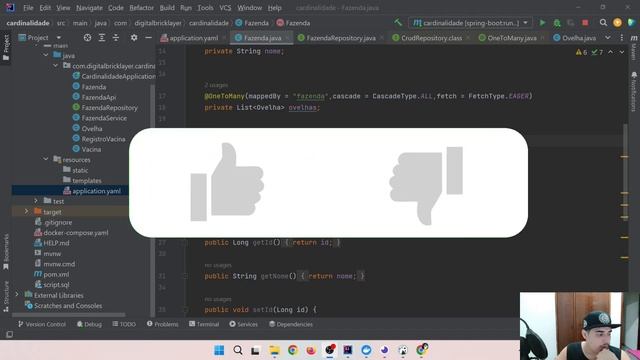The height and width of the screenshot is (360, 640).
Task: Expand the test folder
Action: point(36,201)
